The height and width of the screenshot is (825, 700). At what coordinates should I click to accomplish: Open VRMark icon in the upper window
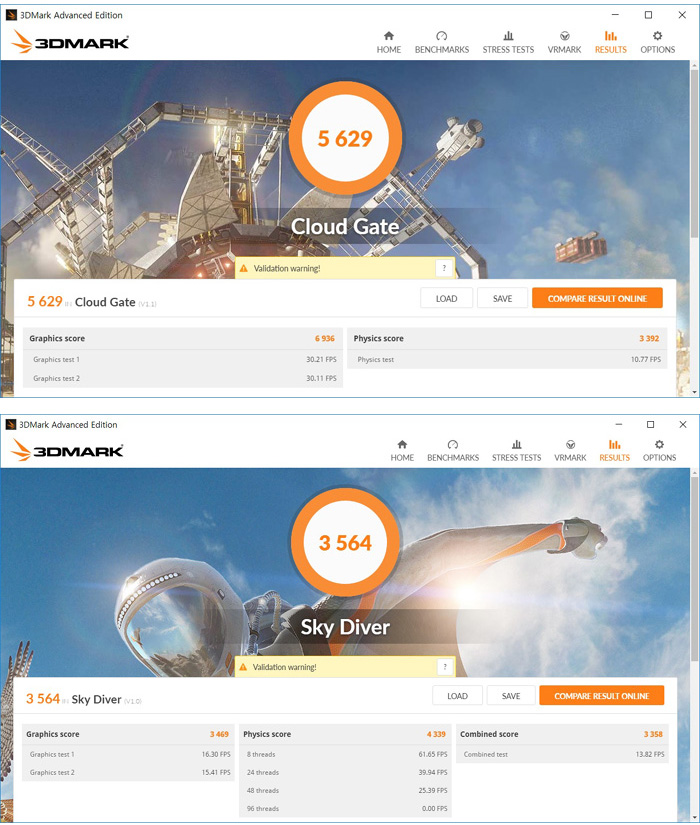564,36
